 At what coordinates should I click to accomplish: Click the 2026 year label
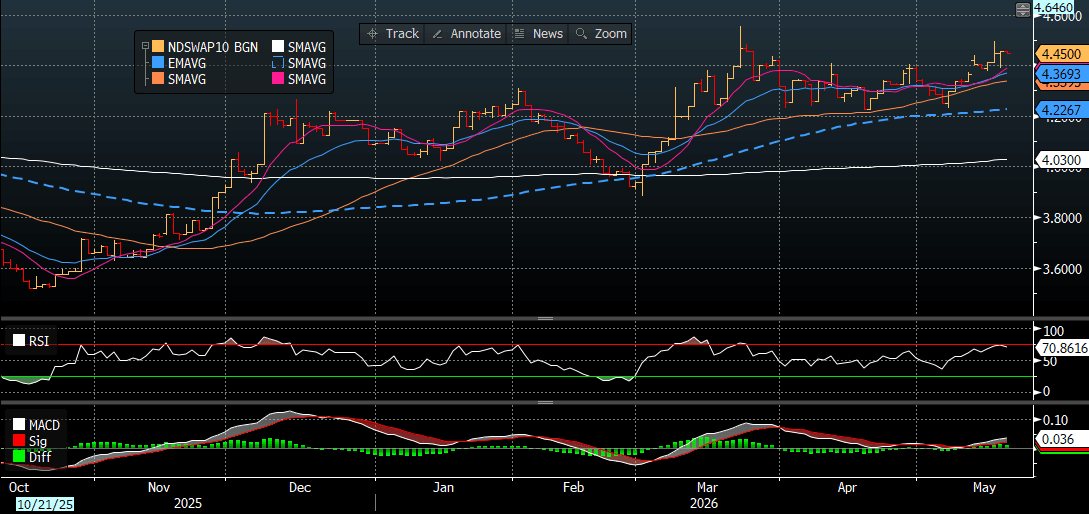pos(705,502)
